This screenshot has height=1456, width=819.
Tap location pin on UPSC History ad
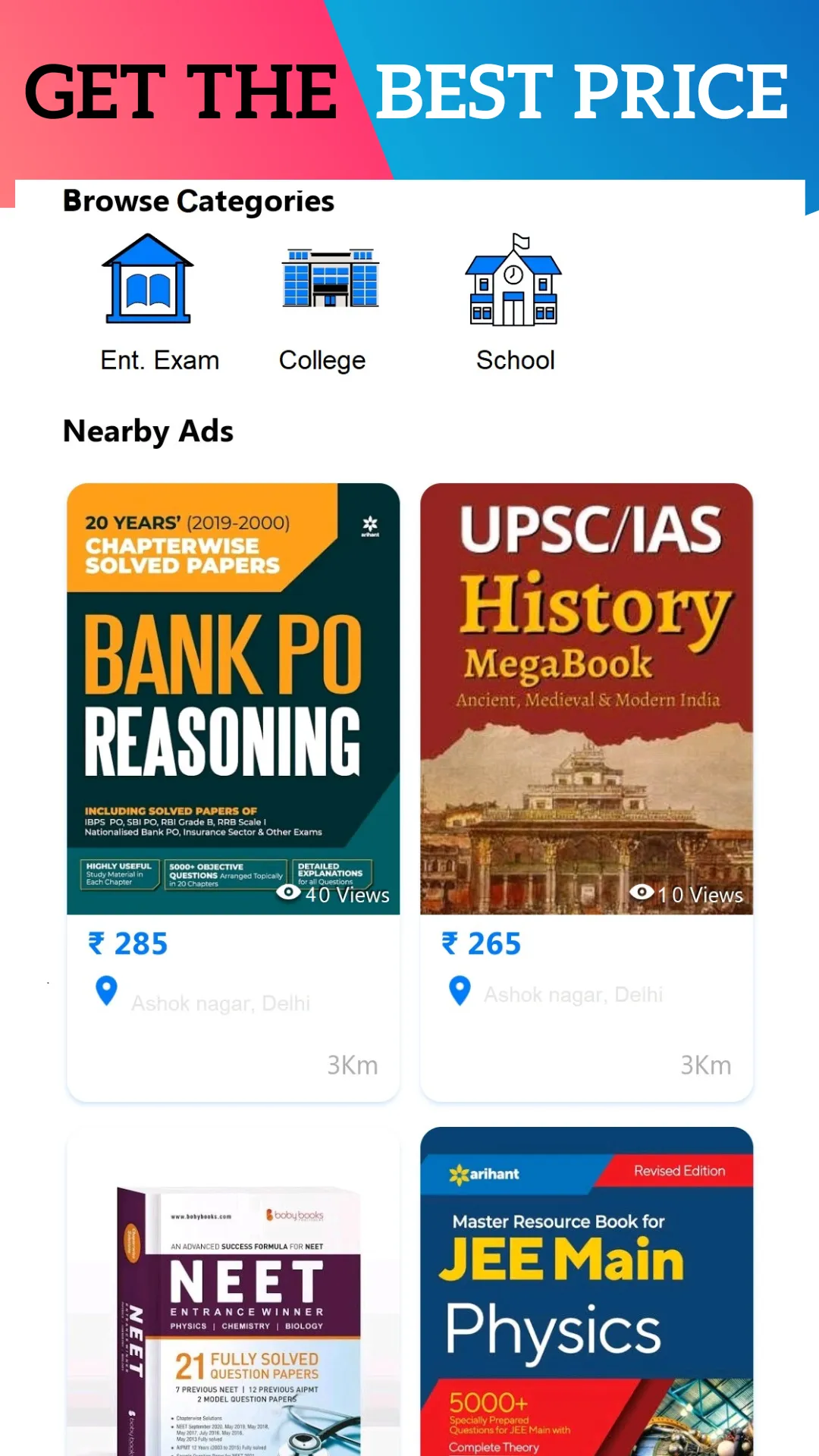click(460, 990)
